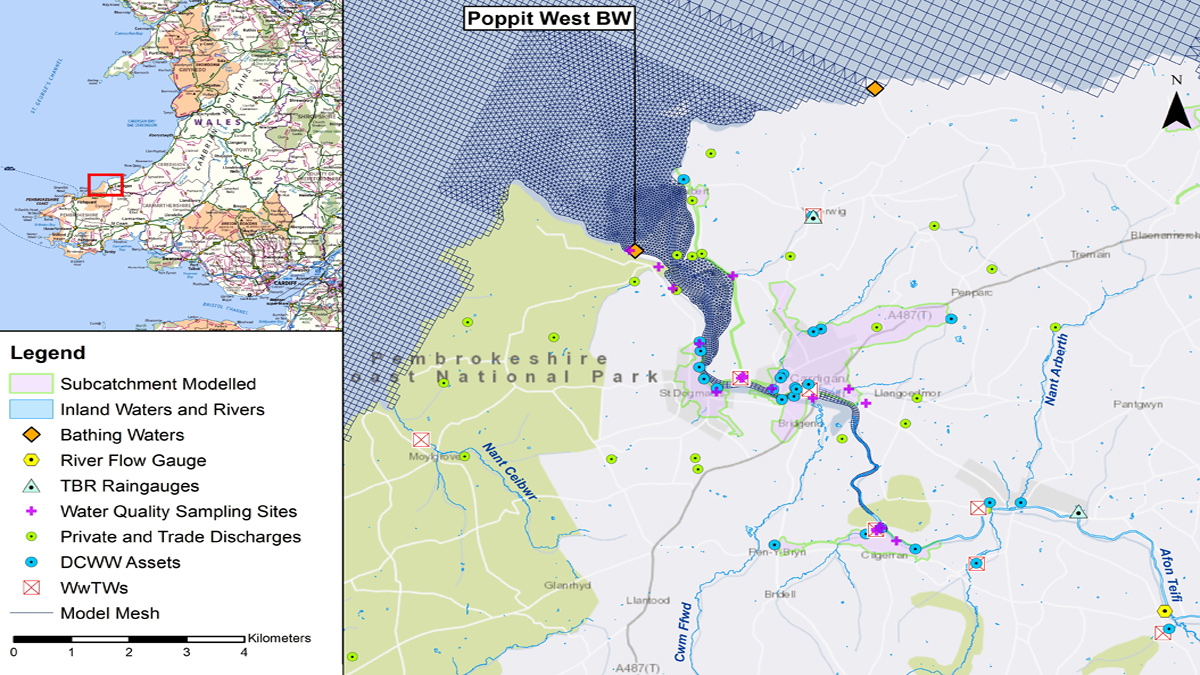The height and width of the screenshot is (675, 1200).
Task: Click the Legend heading text
Action: point(47,354)
